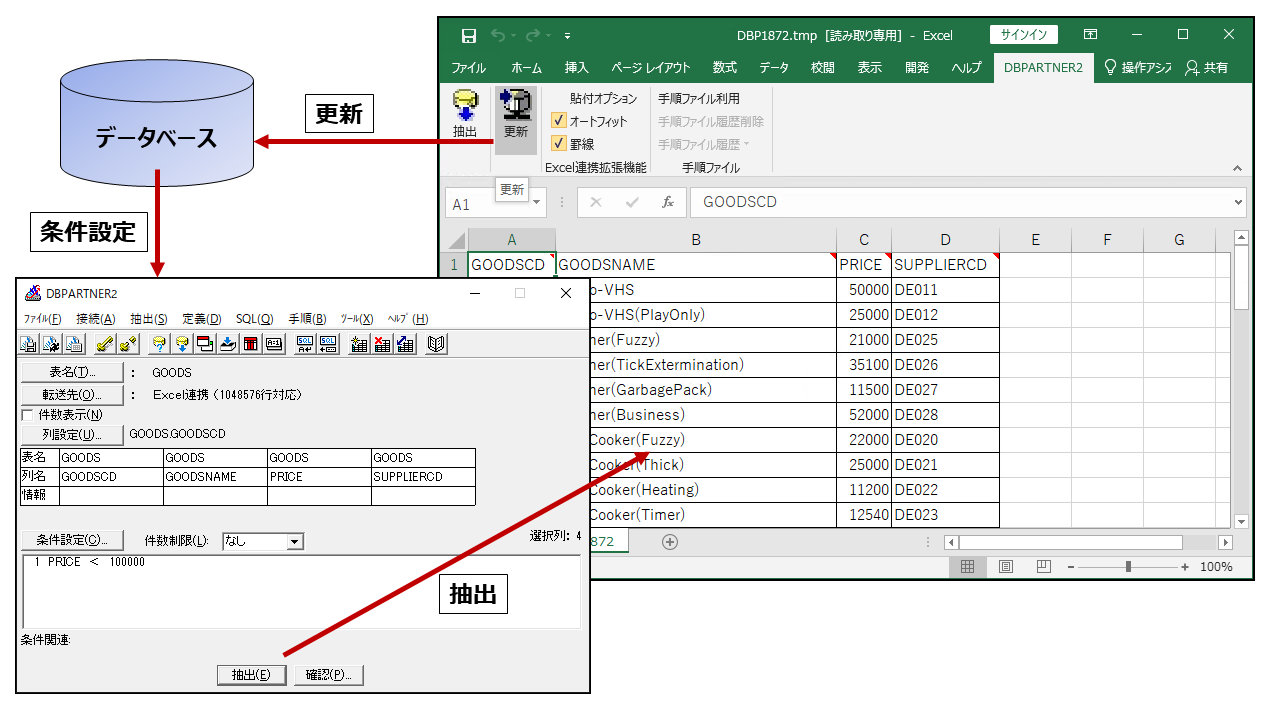The width and height of the screenshot is (1280, 720).
Task: Click the 条件設定(C)... button
Action: tap(71, 540)
